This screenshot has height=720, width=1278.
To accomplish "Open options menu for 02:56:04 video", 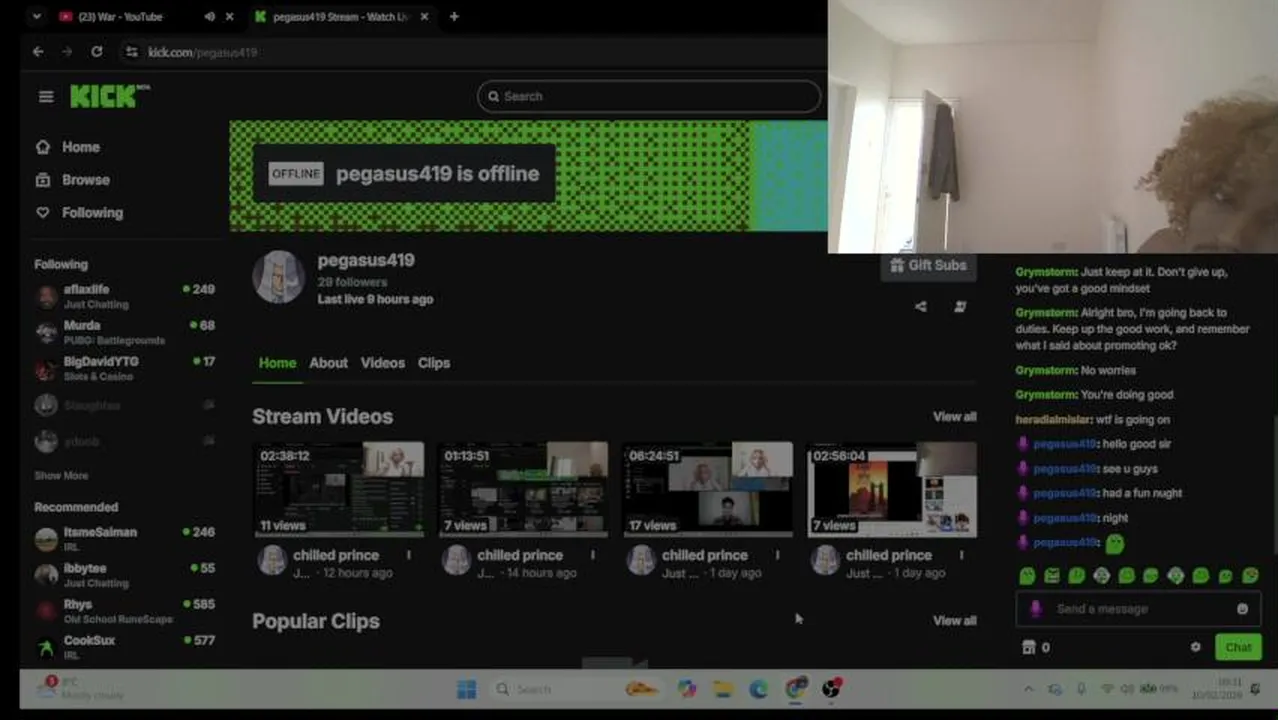I will [x=961, y=555].
